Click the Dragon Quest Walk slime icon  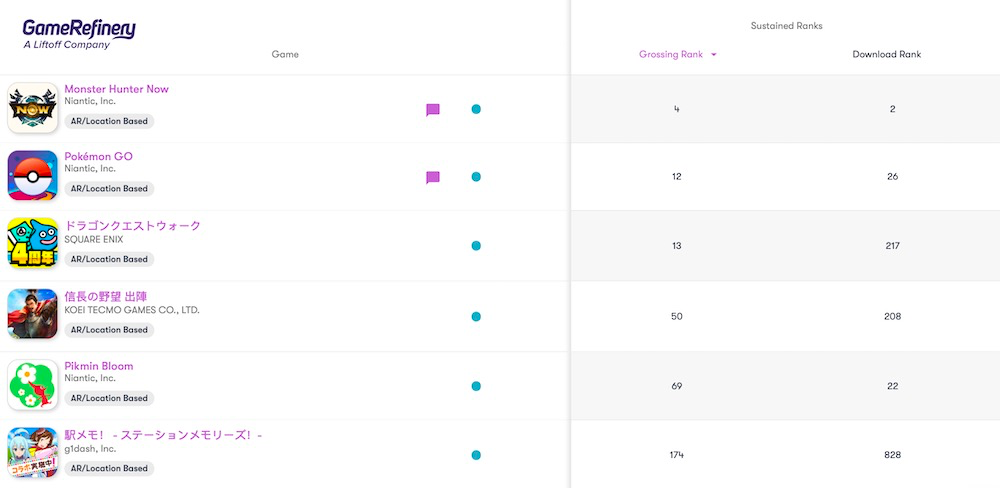(32, 244)
